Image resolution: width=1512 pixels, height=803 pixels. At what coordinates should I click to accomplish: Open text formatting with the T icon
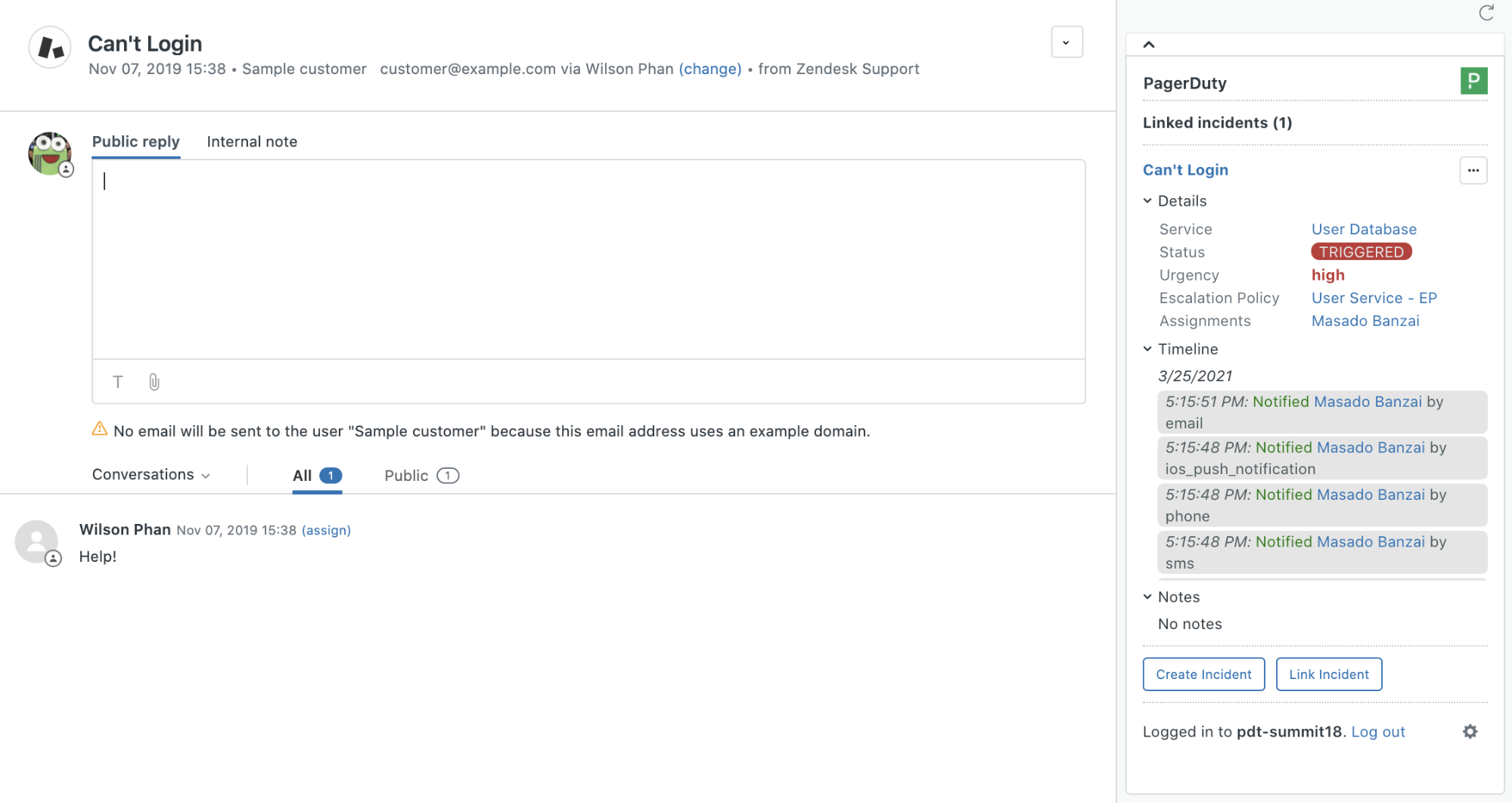click(118, 382)
